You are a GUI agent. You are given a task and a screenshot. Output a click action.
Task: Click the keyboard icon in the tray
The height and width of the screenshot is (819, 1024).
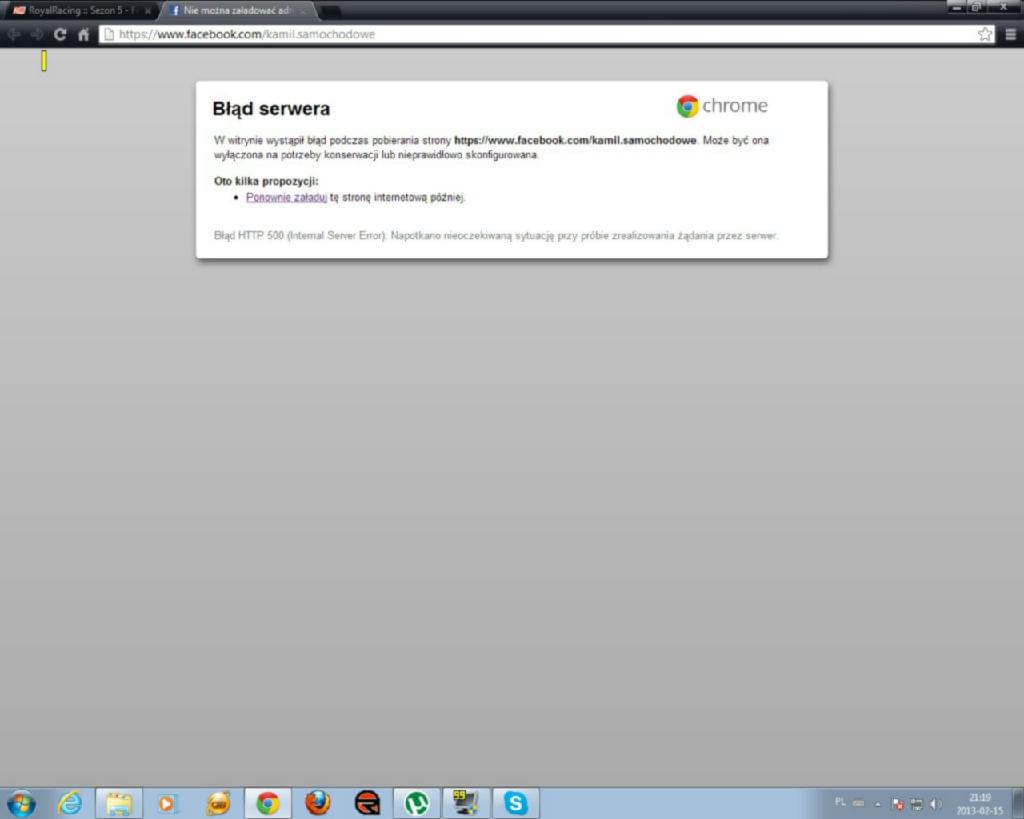click(859, 803)
